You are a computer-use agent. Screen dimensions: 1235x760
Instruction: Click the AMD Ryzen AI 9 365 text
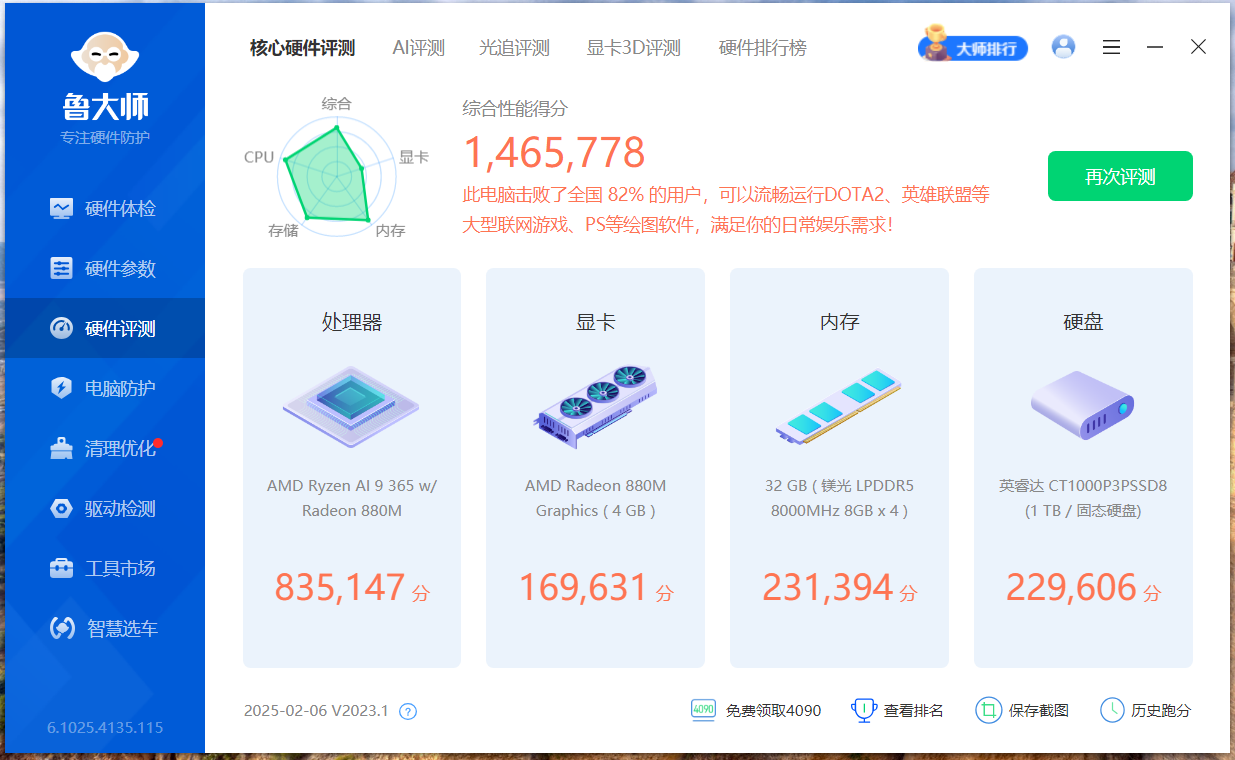(x=352, y=498)
